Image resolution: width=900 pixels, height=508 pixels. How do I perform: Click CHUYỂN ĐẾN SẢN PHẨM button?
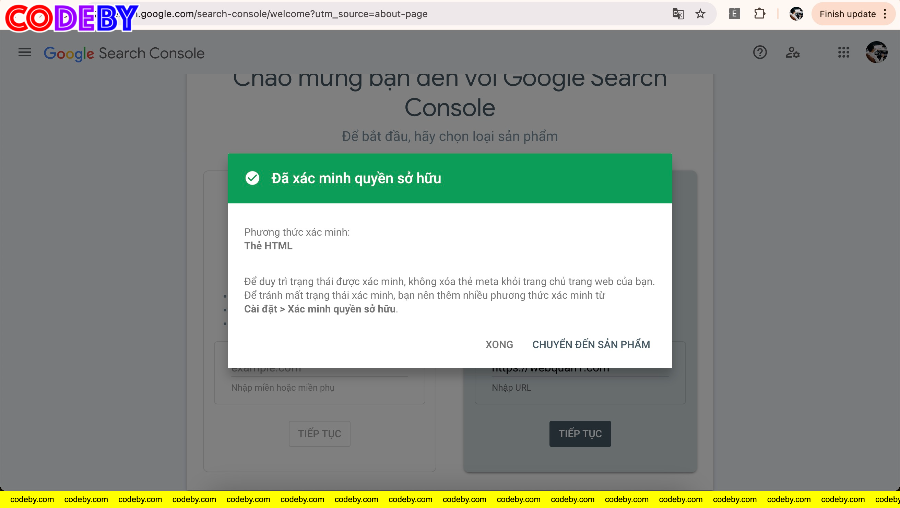coord(591,344)
